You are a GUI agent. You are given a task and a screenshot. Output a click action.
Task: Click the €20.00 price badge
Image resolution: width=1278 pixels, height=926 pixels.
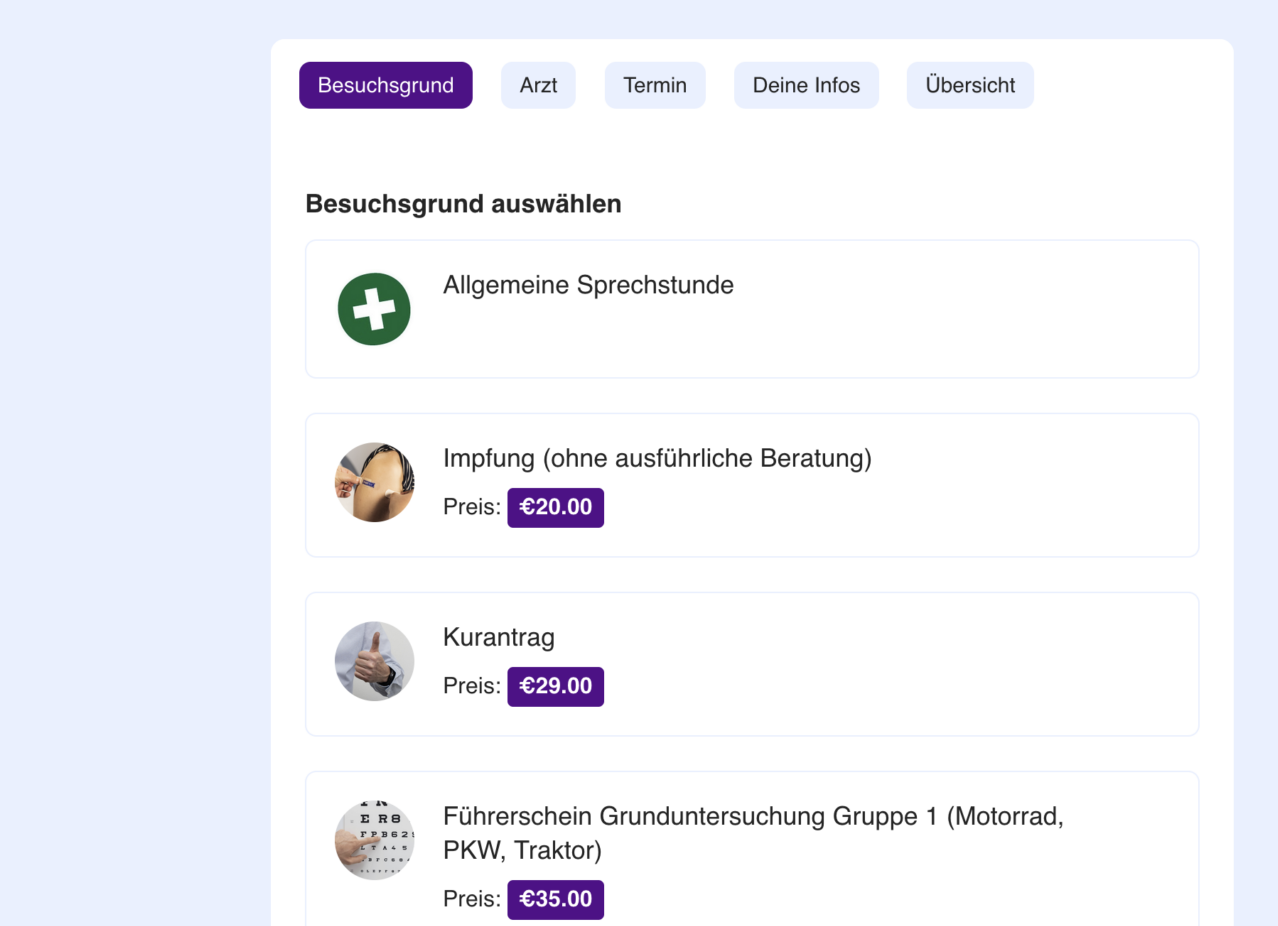[x=555, y=507]
